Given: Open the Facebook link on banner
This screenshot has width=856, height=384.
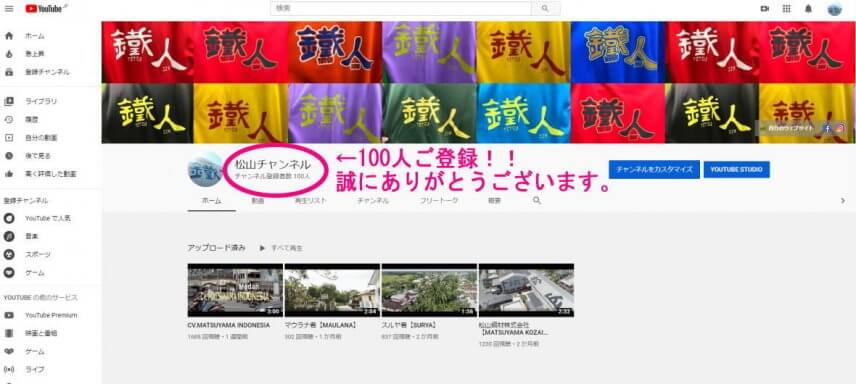Looking at the screenshot, I should 827,128.
